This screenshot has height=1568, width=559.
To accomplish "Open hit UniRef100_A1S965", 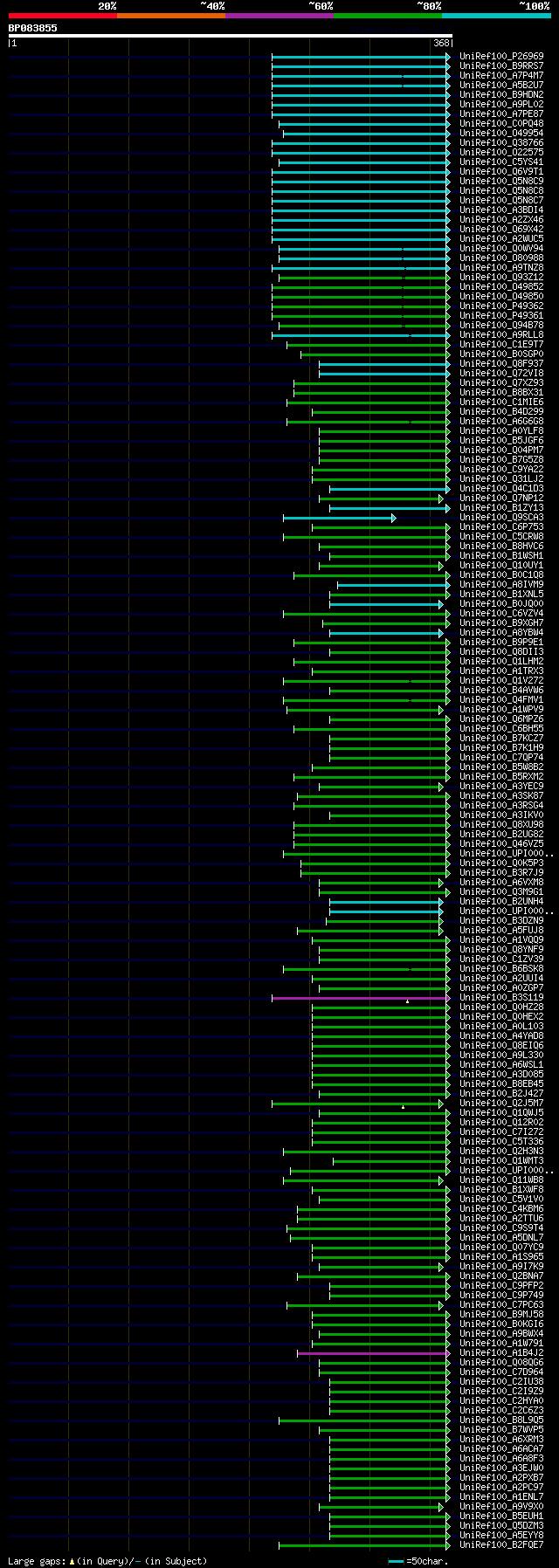I will coord(501,1257).
